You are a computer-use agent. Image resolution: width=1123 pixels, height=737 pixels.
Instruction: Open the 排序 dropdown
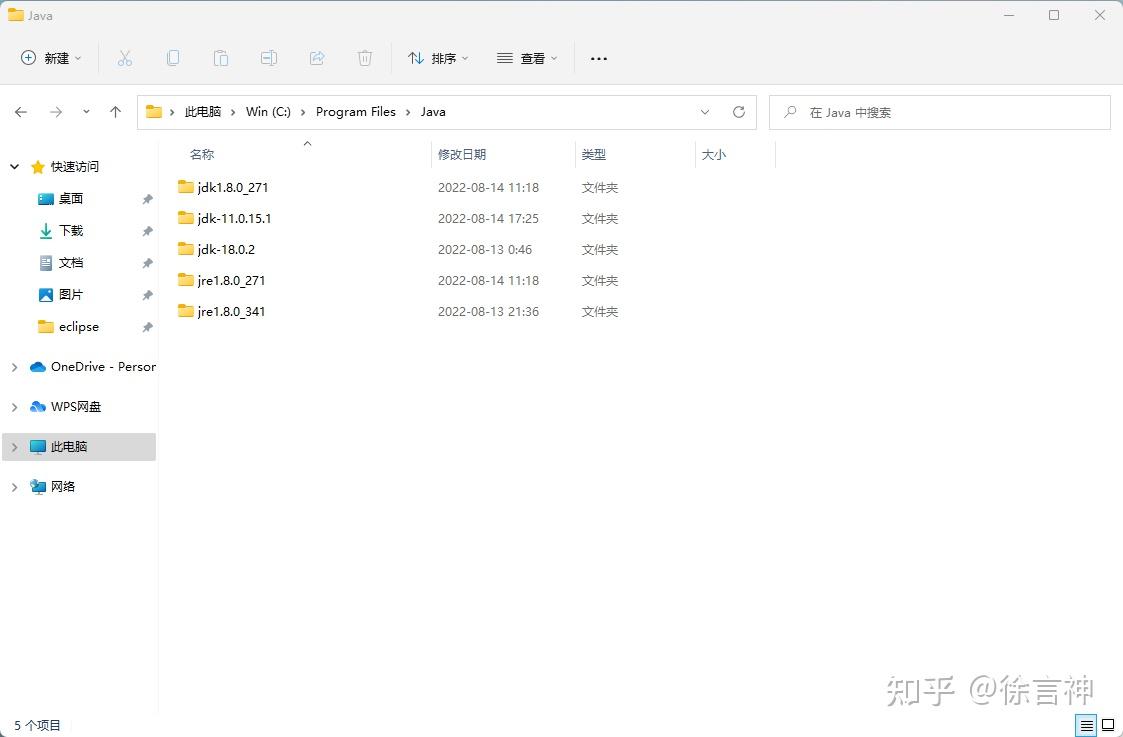[x=438, y=58]
